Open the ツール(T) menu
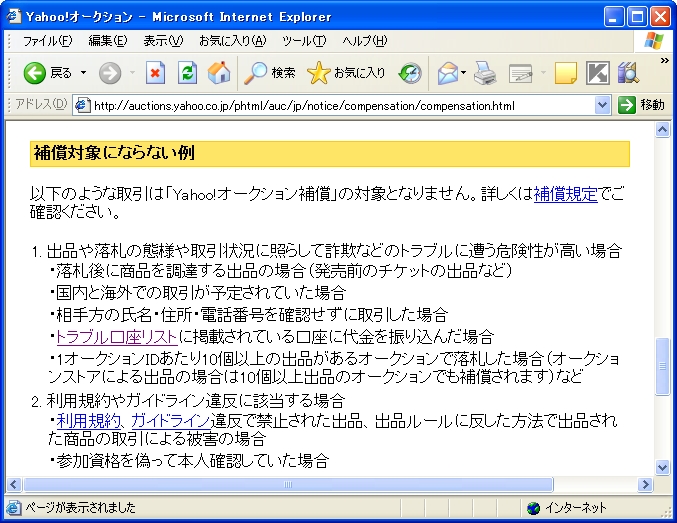Screen dimensions: 677x523 click(304, 41)
